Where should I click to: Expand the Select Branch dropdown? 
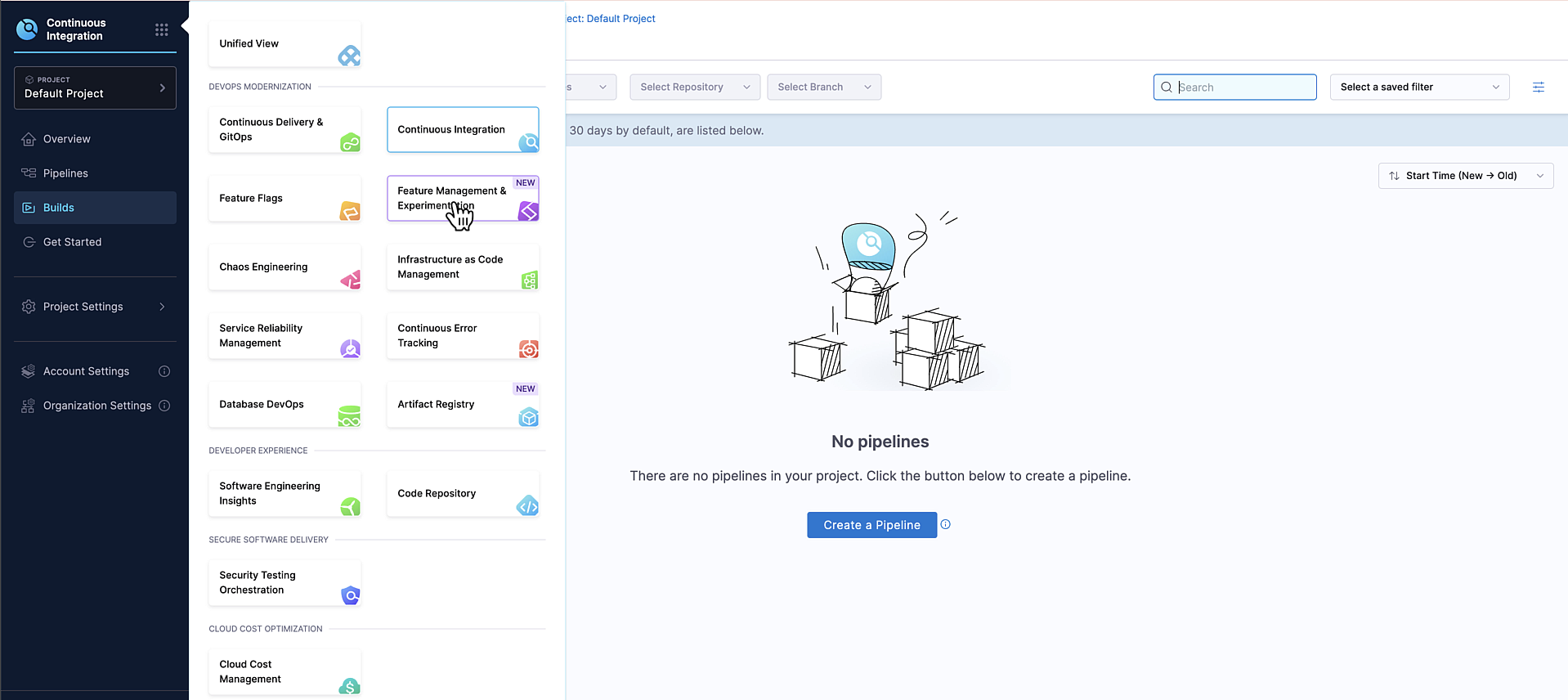pos(823,87)
